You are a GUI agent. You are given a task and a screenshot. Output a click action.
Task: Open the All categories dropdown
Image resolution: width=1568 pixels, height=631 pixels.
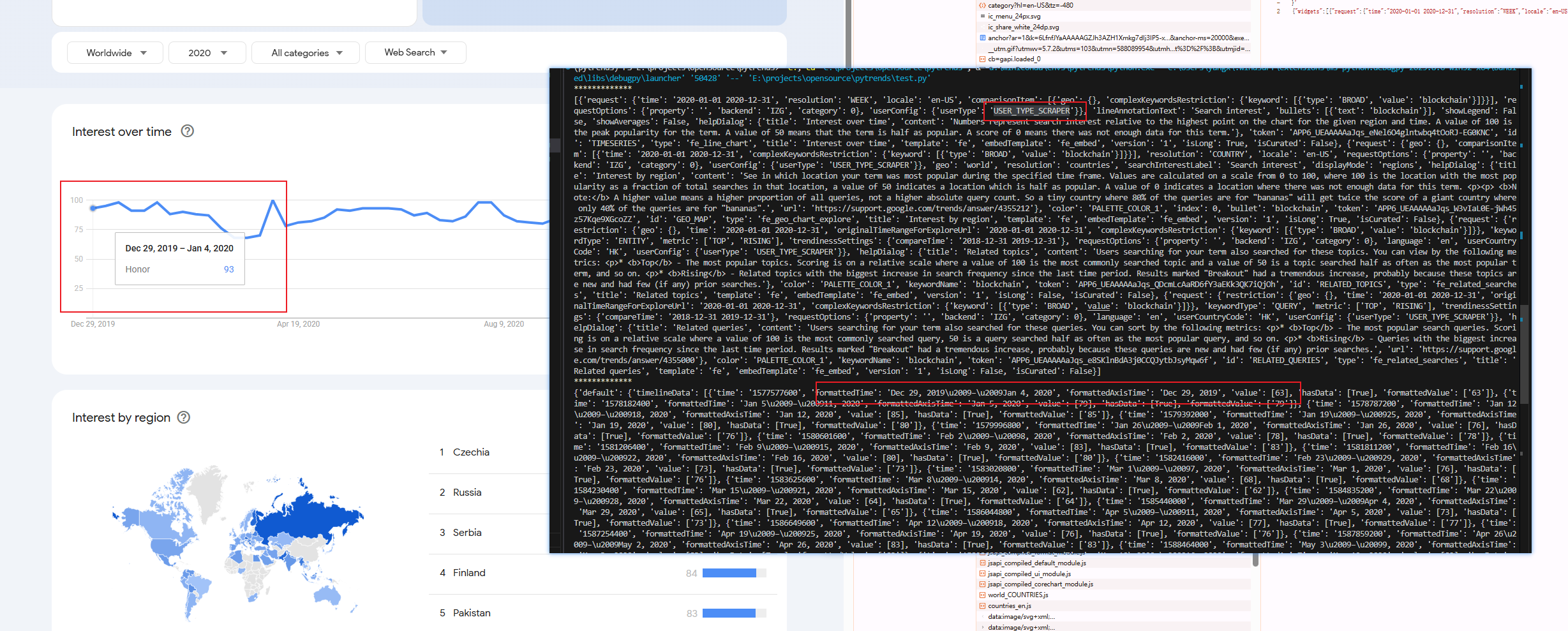point(306,53)
